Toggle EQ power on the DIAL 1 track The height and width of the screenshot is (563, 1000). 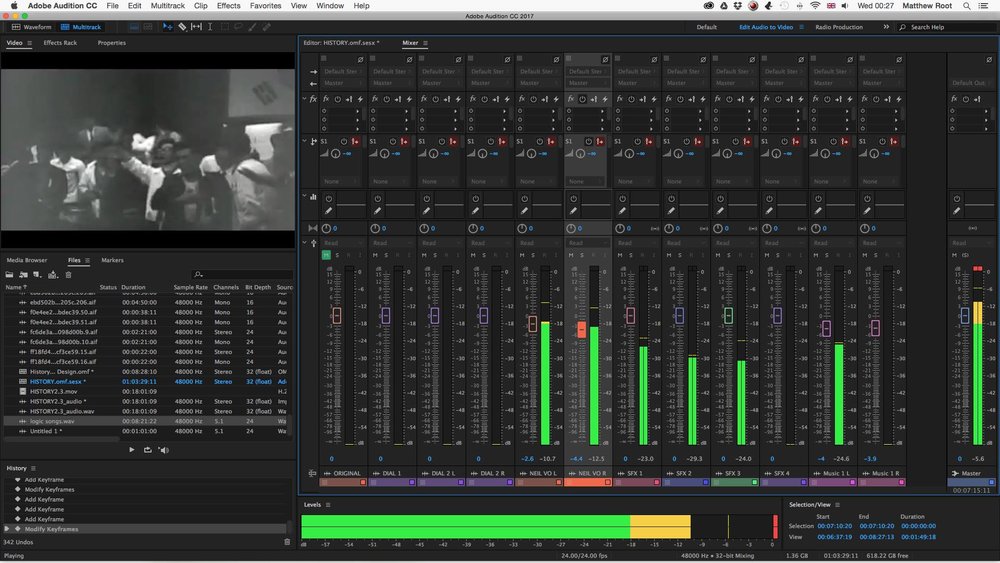(x=378, y=199)
